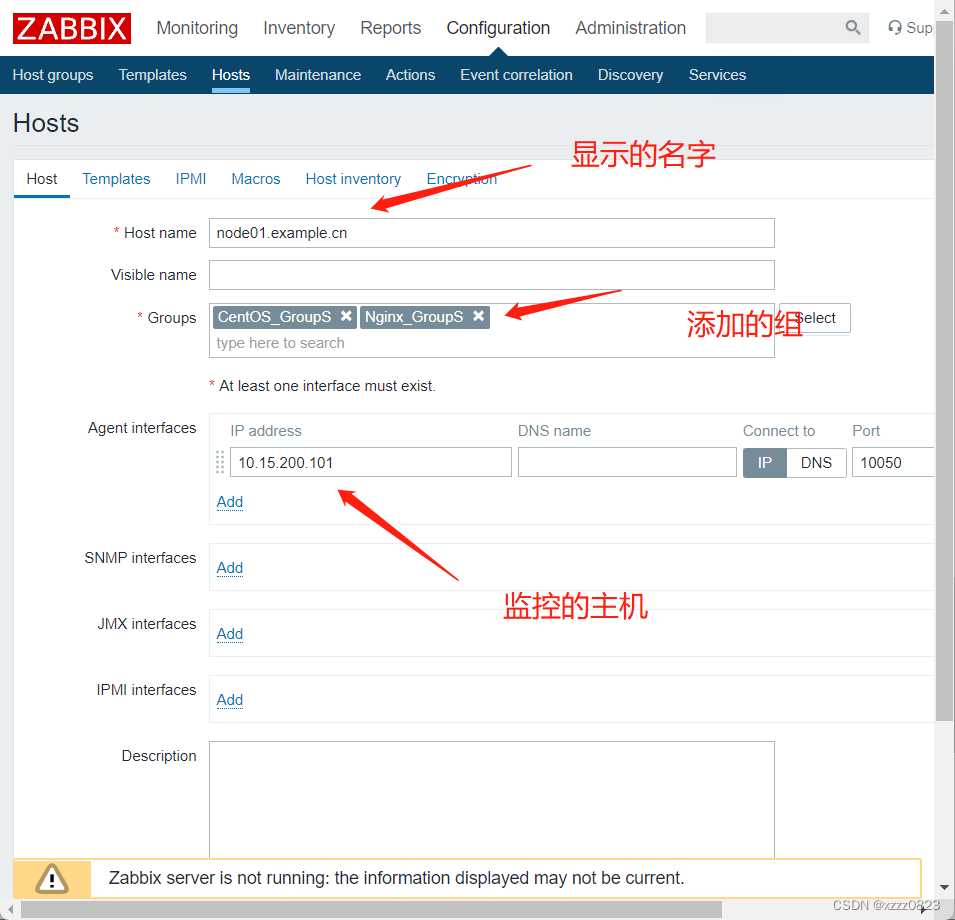Viewport: 955px width, 920px height.
Task: Focus the Host name field
Action: (492, 233)
